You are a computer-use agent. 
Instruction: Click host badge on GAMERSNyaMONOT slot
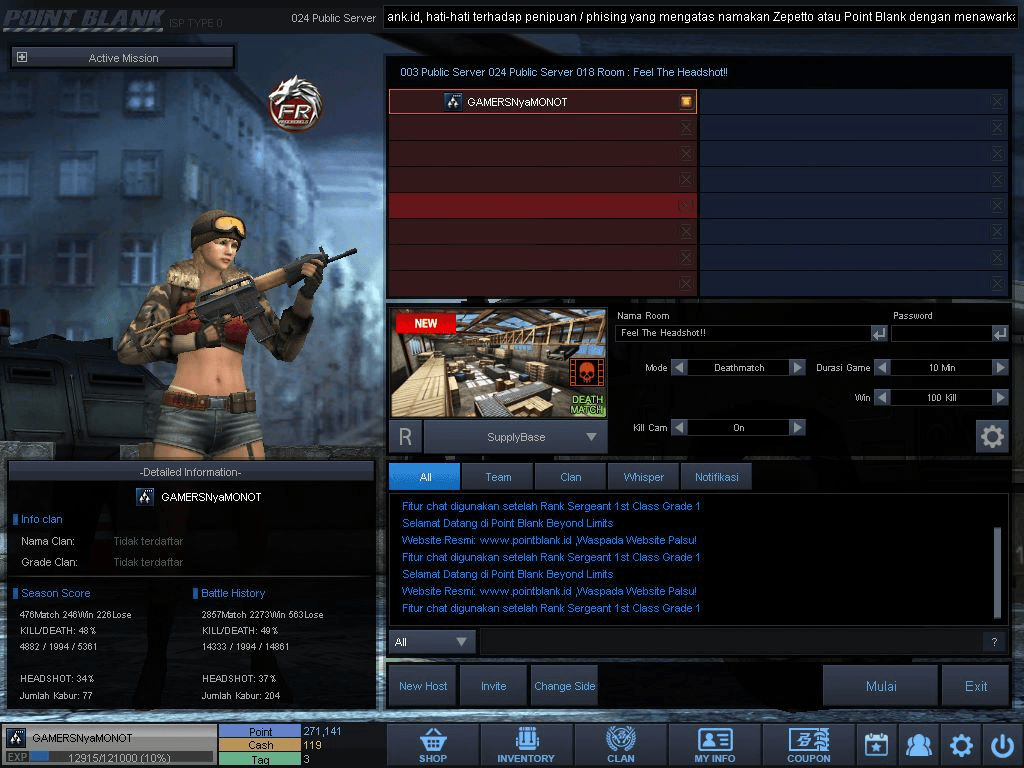(686, 101)
